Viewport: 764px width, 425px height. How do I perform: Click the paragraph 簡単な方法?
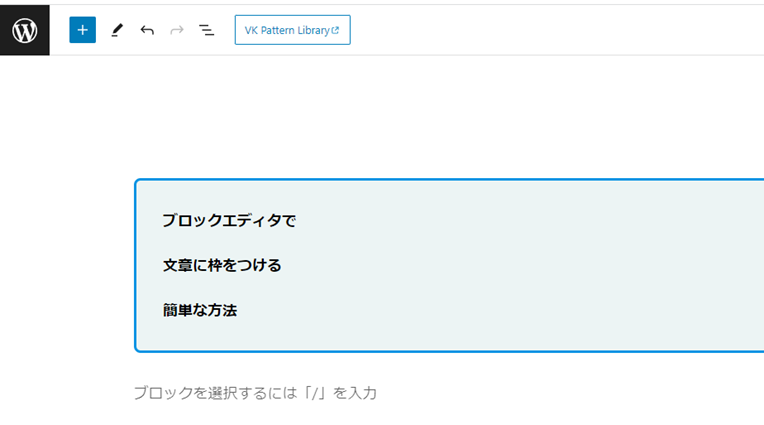click(x=200, y=310)
